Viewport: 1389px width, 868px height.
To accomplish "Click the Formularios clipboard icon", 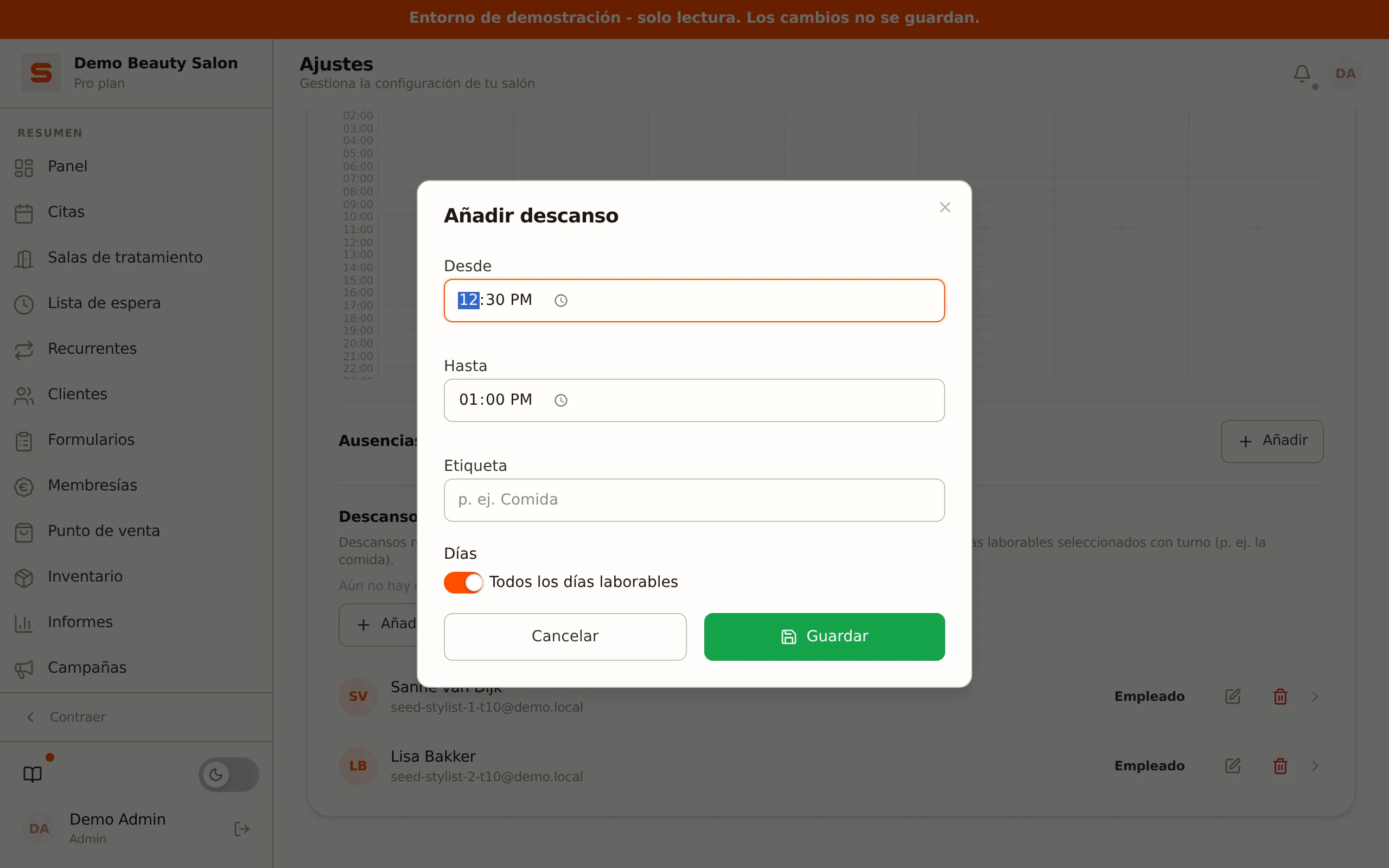I will [x=23, y=441].
